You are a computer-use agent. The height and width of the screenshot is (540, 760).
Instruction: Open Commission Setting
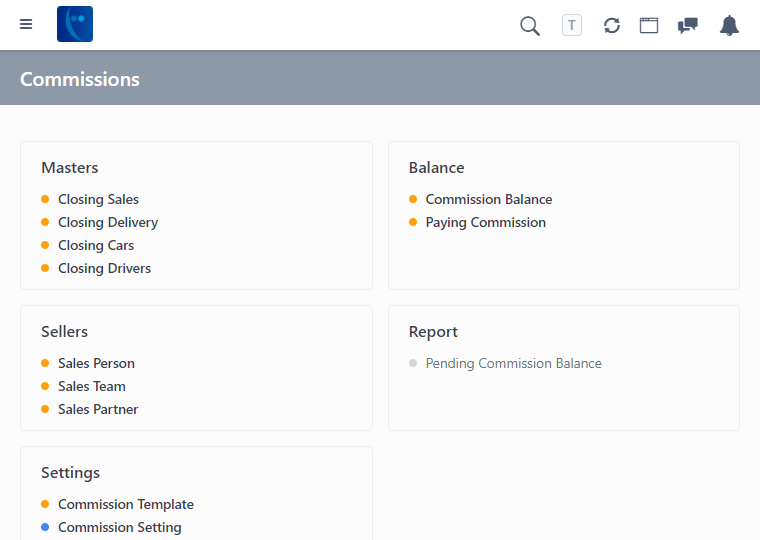pos(120,527)
